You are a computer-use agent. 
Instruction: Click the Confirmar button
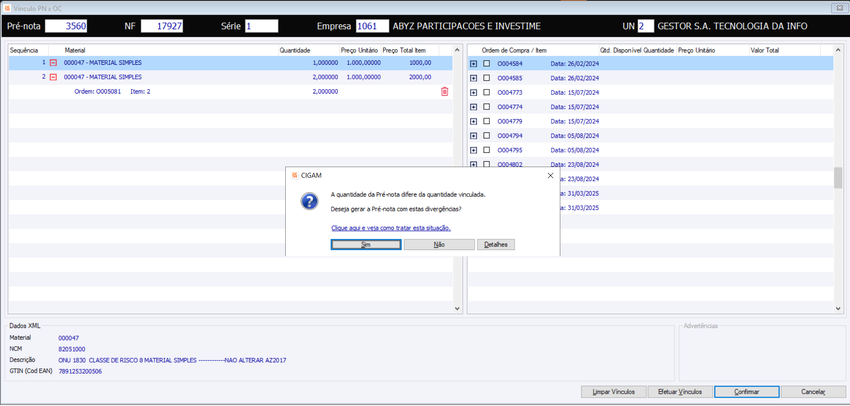pyautogui.click(x=746, y=391)
